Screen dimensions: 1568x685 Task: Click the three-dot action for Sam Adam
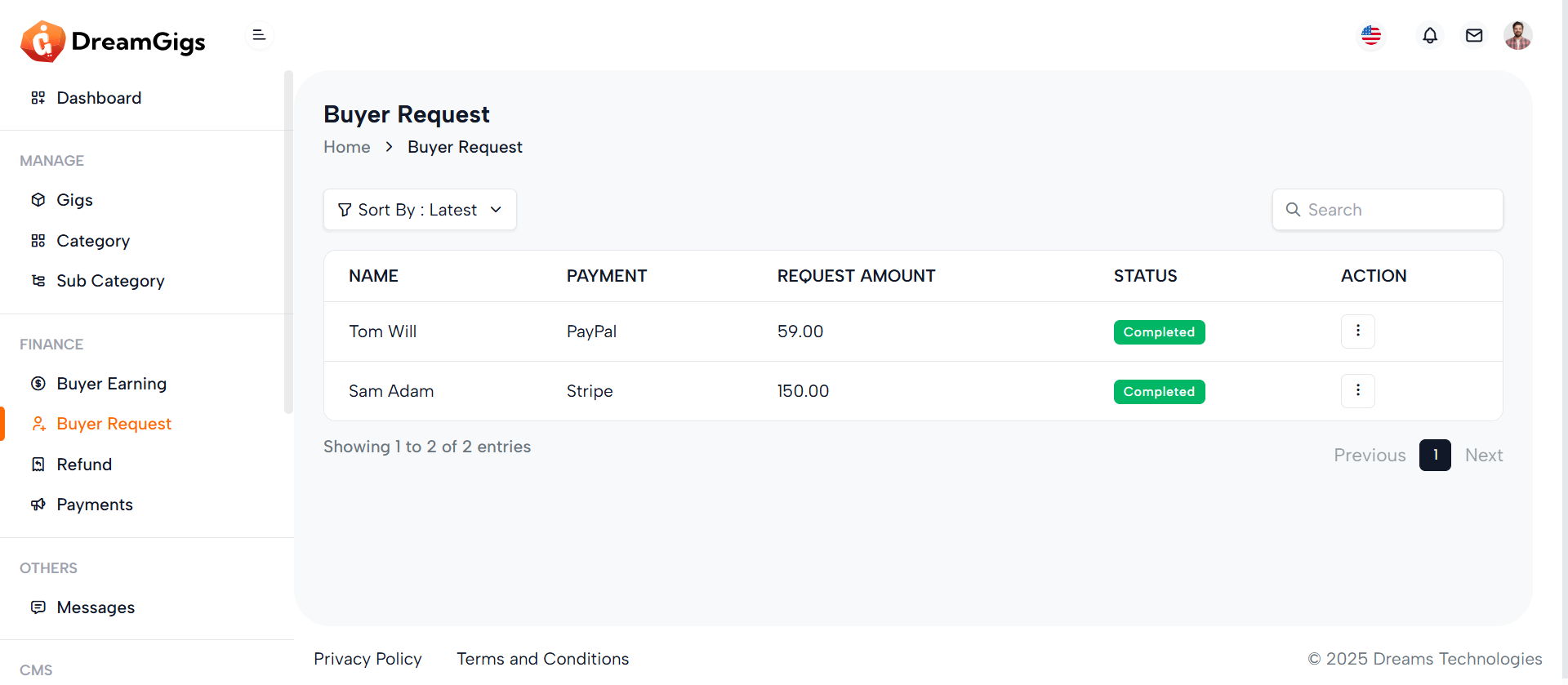[1357, 391]
